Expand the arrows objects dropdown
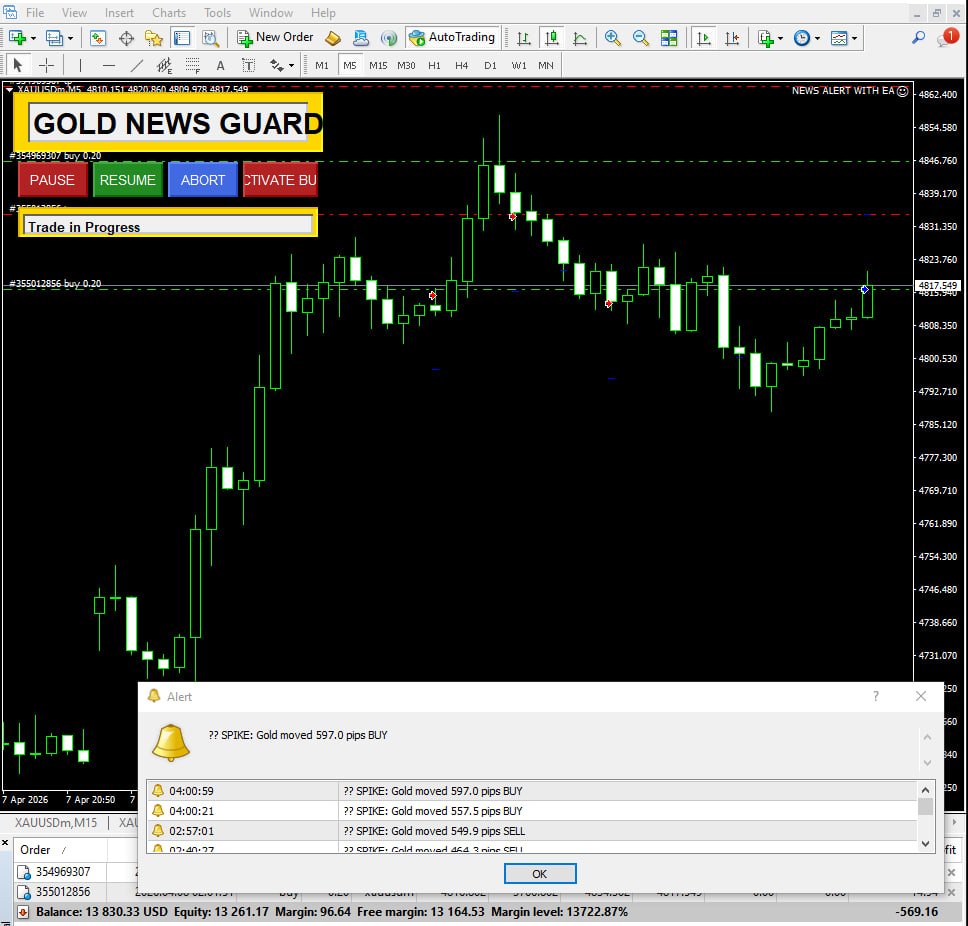Viewport: 968px width, 926px height. 291,65
